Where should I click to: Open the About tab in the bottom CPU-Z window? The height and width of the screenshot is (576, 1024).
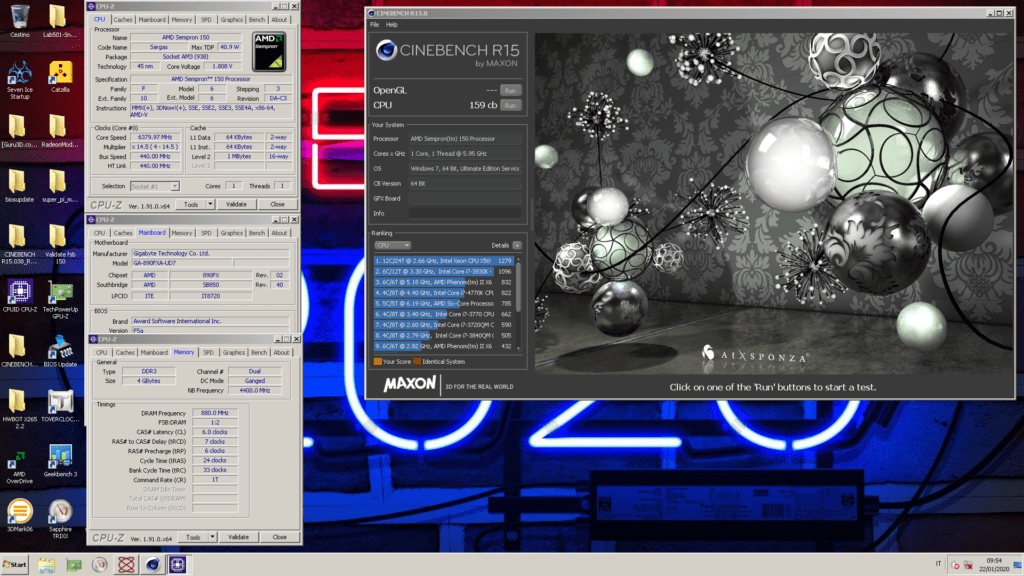[281, 353]
